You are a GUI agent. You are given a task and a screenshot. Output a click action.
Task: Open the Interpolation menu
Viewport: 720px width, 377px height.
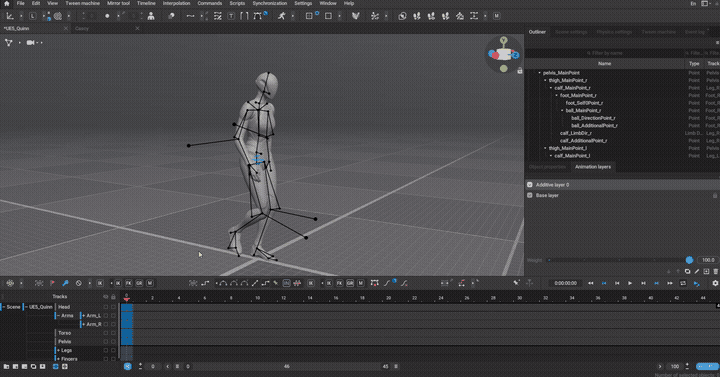(x=176, y=3)
